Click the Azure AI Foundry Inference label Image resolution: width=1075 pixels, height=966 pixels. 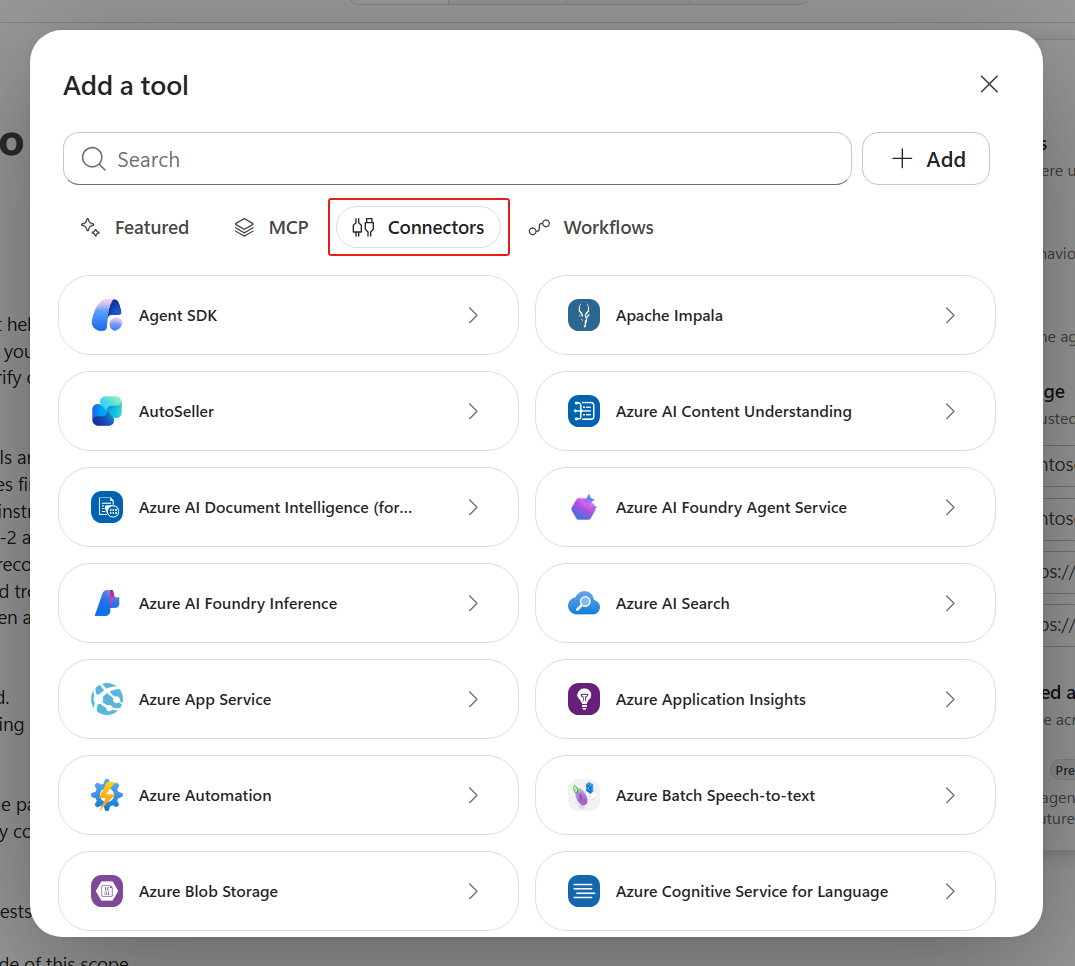(238, 603)
